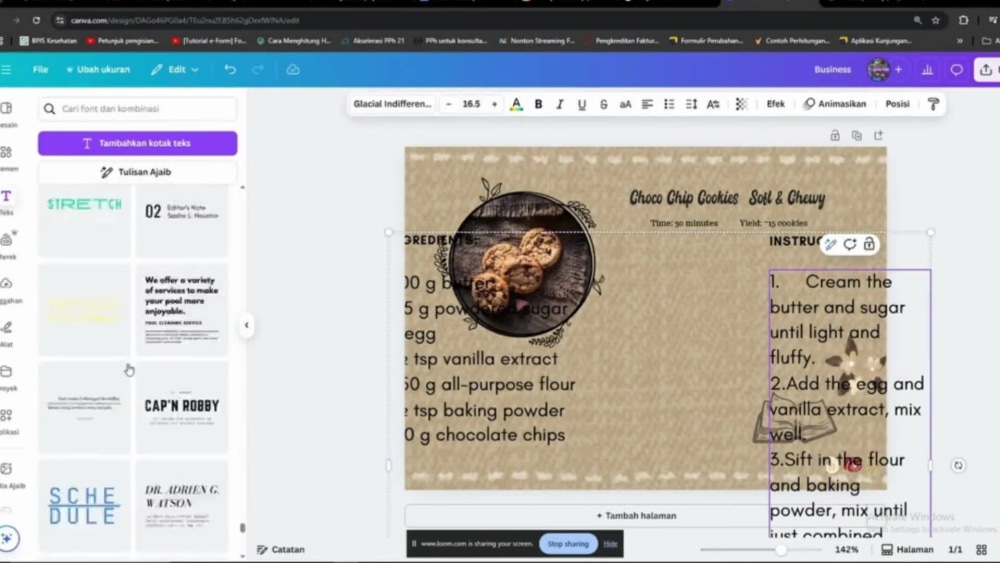The width and height of the screenshot is (1000, 563).
Task: Toggle uppercase aA text case
Action: (625, 104)
